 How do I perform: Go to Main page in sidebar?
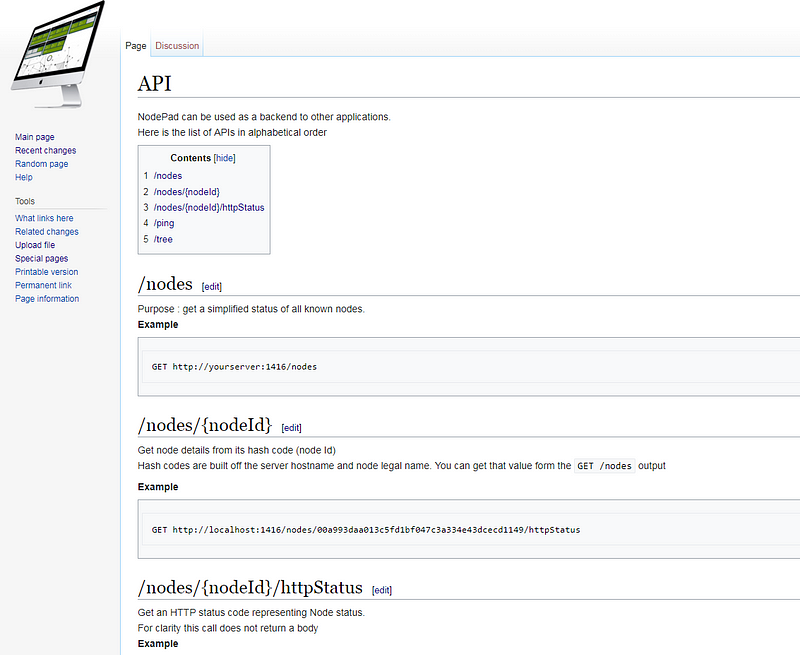point(35,137)
